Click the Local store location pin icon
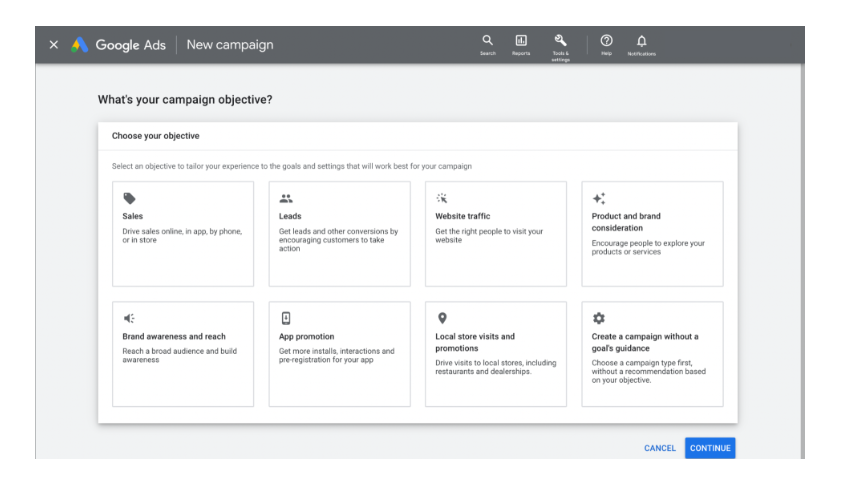This screenshot has height=501, width=850. point(442,318)
